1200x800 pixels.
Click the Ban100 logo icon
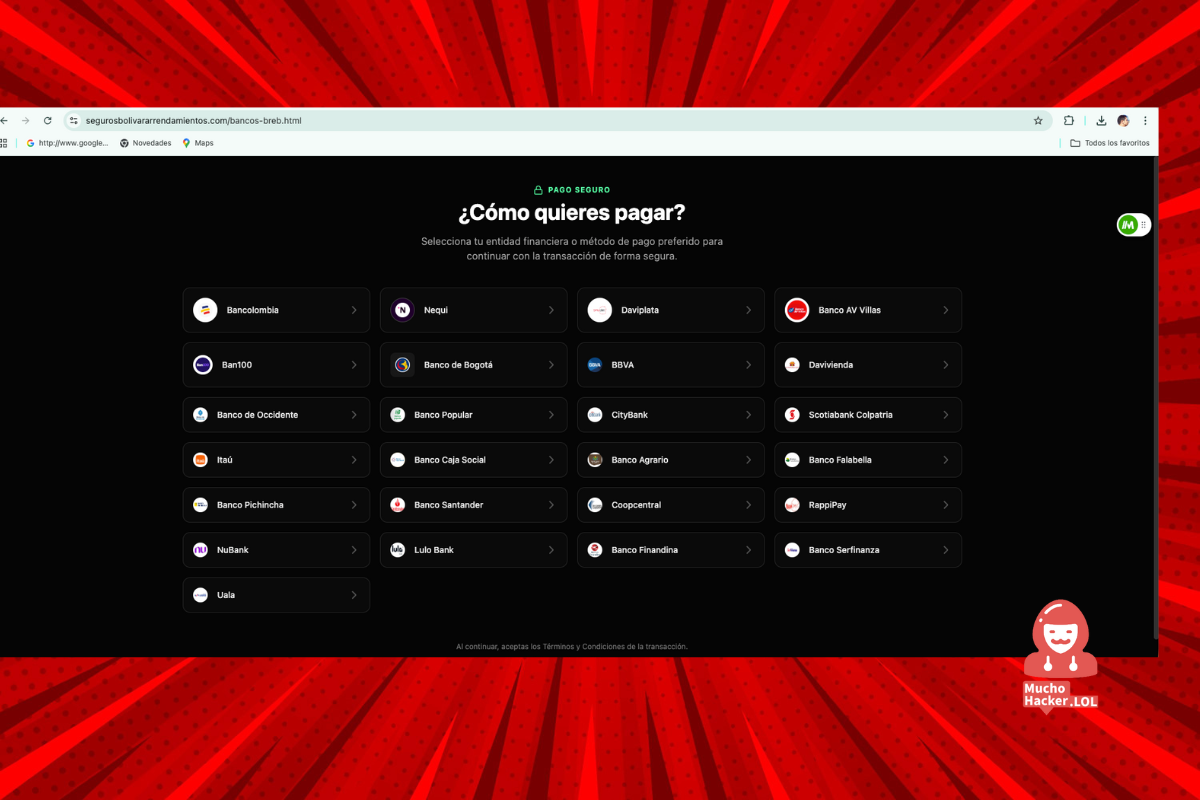click(x=203, y=365)
